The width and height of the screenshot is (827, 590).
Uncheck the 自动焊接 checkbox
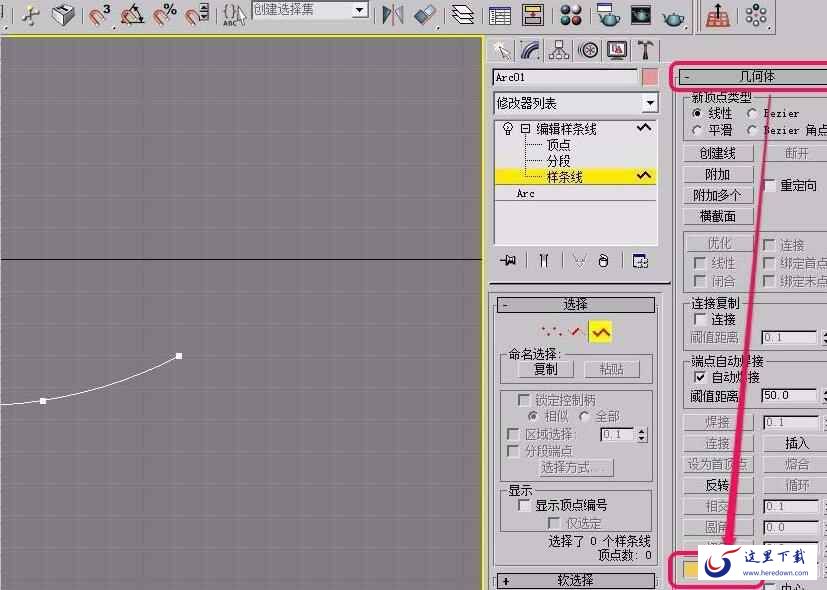tap(700, 378)
